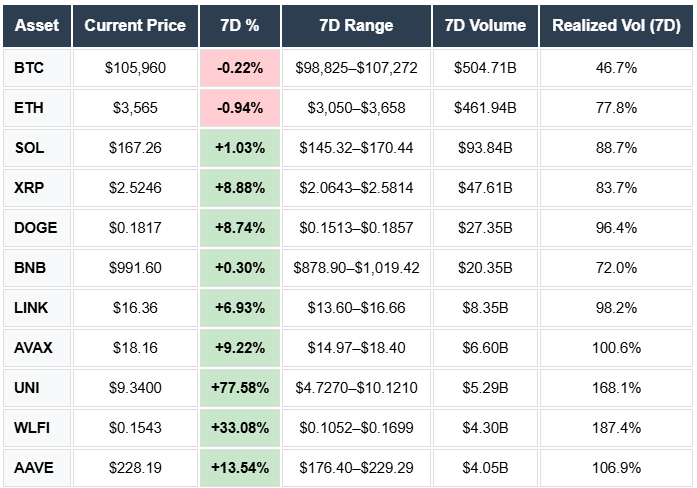Click the Asset column header
This screenshot has height=488, width=697.
[37, 26]
